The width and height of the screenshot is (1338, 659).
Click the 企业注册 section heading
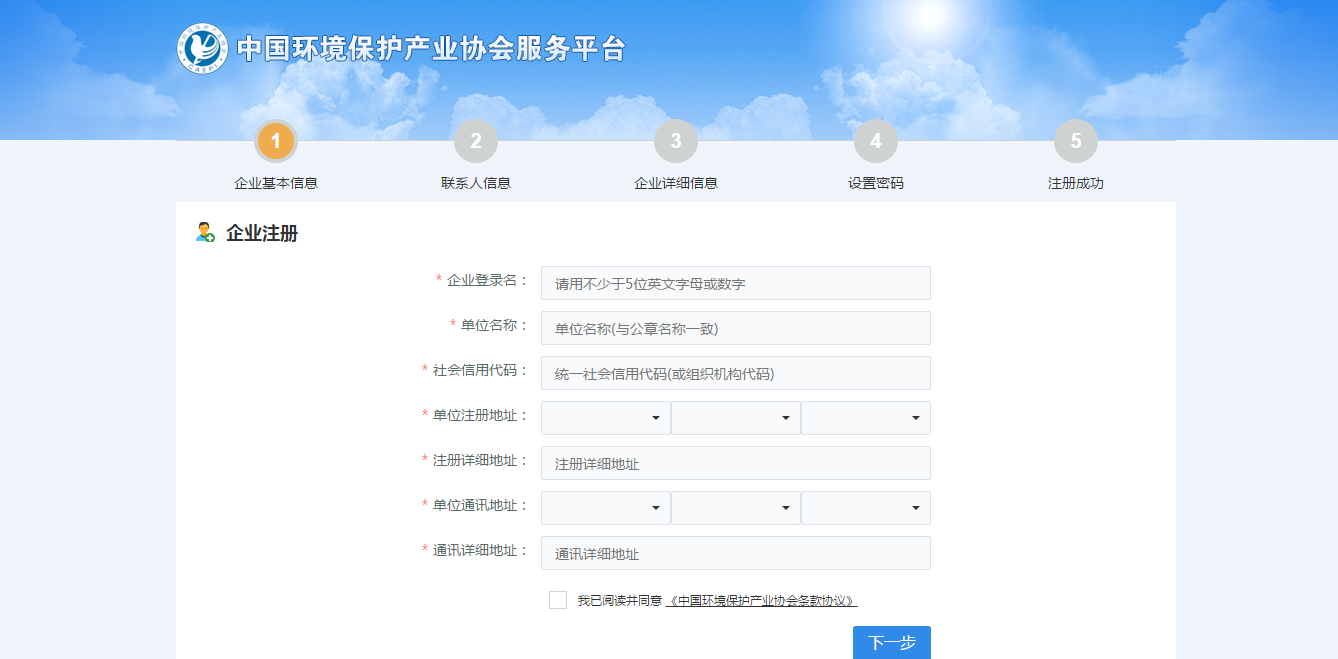262,234
